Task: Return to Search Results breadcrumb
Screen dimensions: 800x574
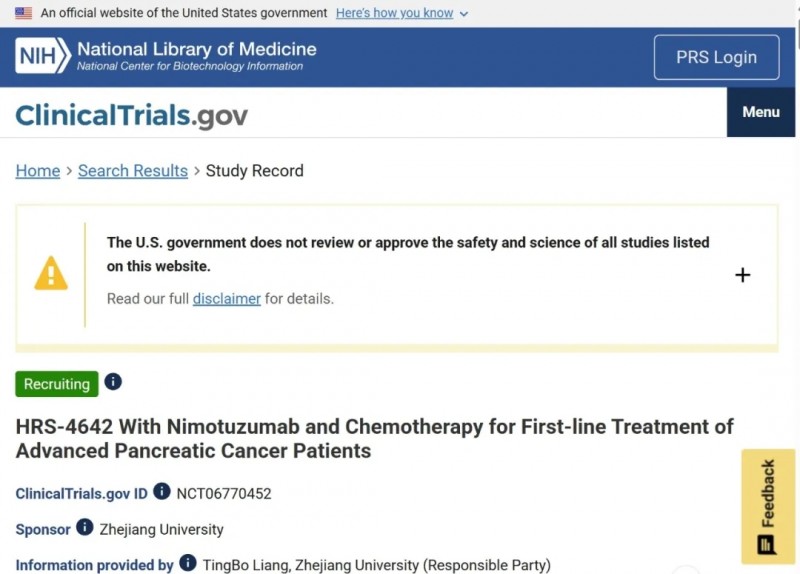Action: [133, 171]
